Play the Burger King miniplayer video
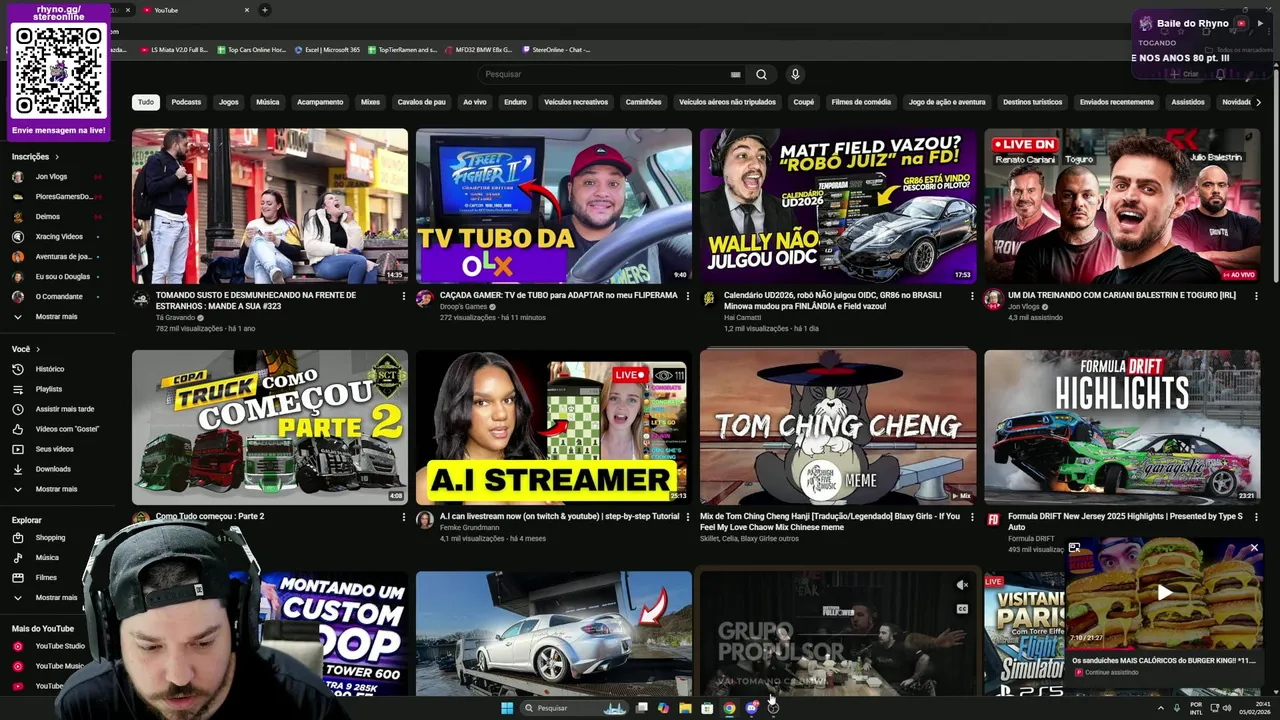 click(x=1164, y=593)
